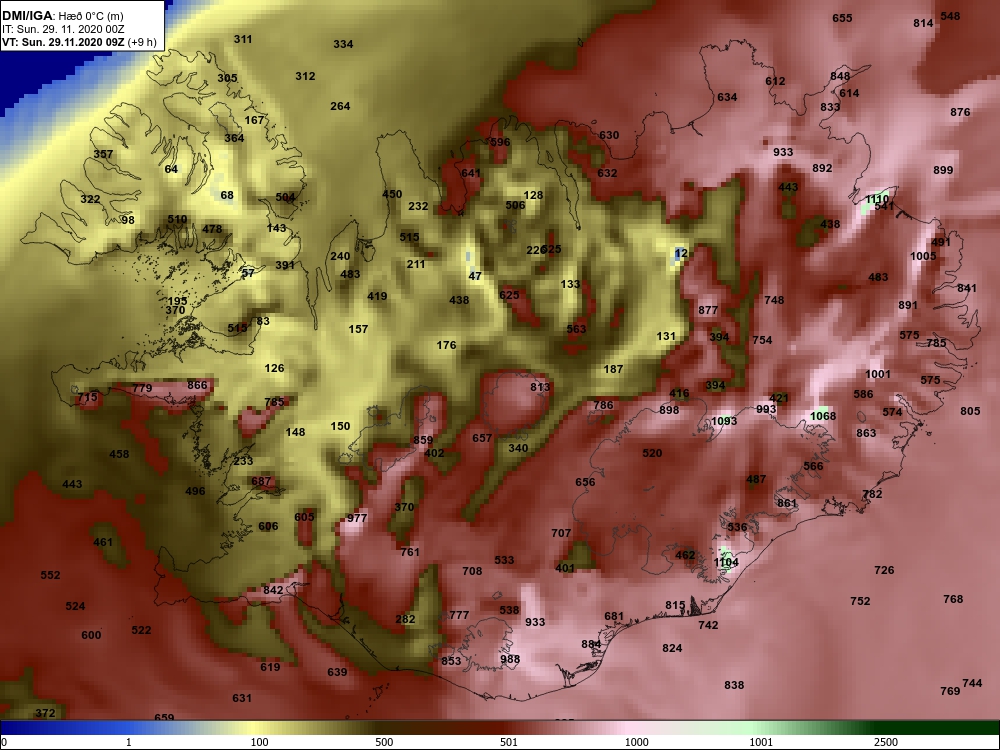Viewport: 1000px width, 750px height.
Task: Click the map value 779
Action: coord(142,388)
